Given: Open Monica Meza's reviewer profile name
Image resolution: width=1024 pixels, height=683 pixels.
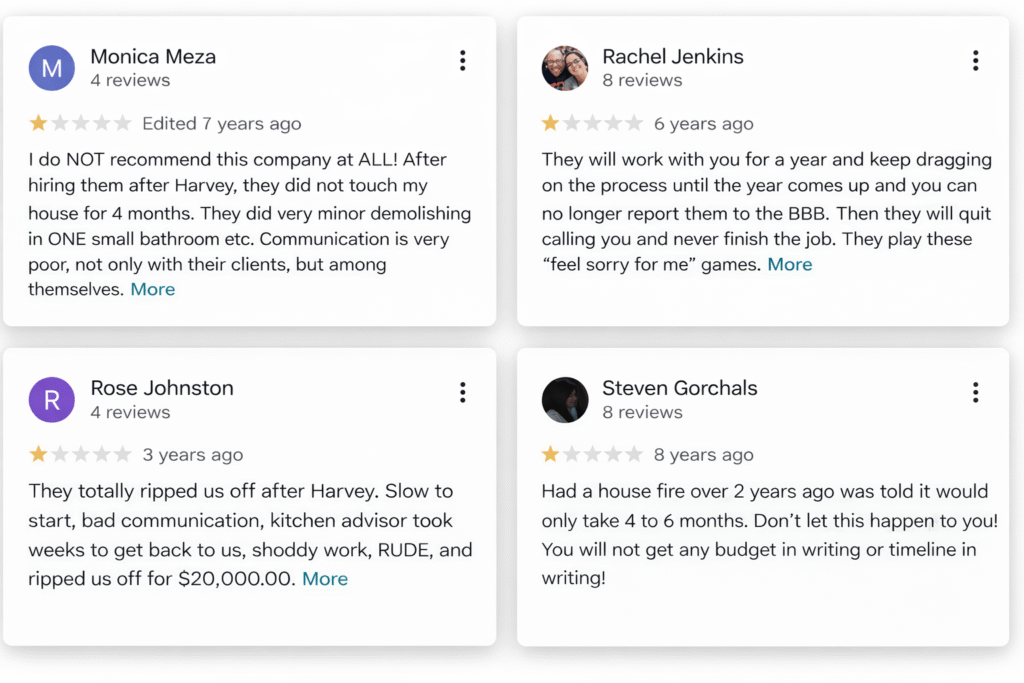Looking at the screenshot, I should point(153,56).
